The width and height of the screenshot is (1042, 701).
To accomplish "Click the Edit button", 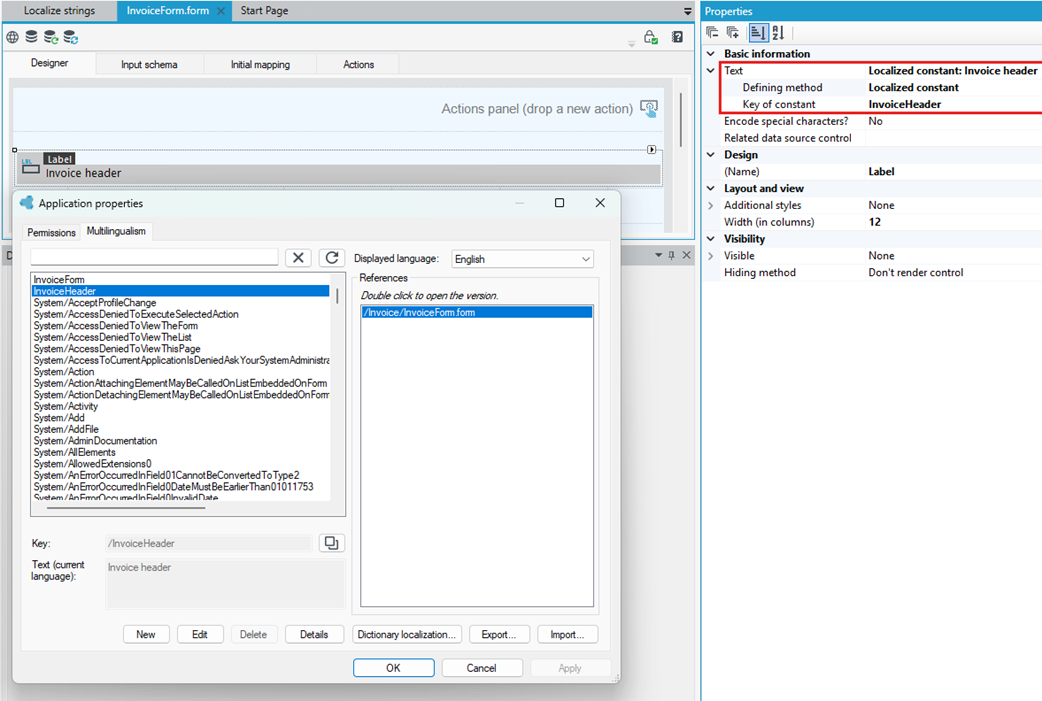I will 200,635.
